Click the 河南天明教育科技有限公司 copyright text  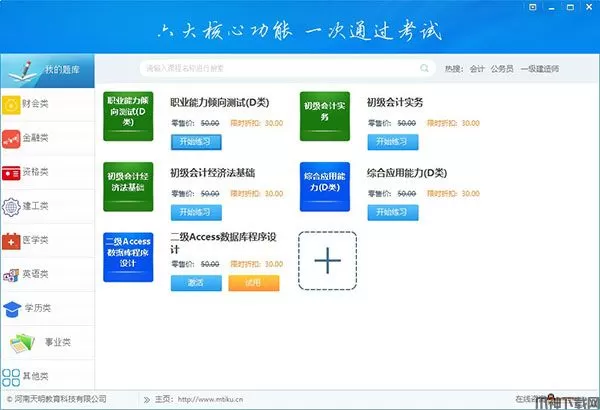(56, 399)
